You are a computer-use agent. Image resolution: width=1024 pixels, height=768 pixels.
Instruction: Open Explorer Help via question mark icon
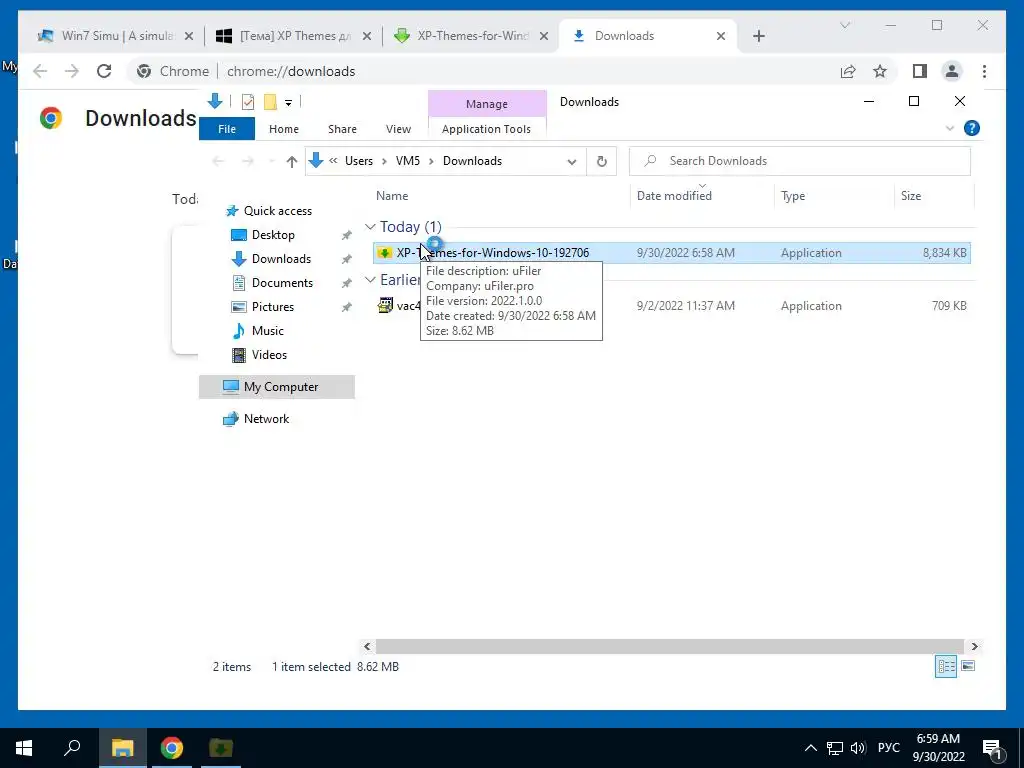click(x=971, y=128)
